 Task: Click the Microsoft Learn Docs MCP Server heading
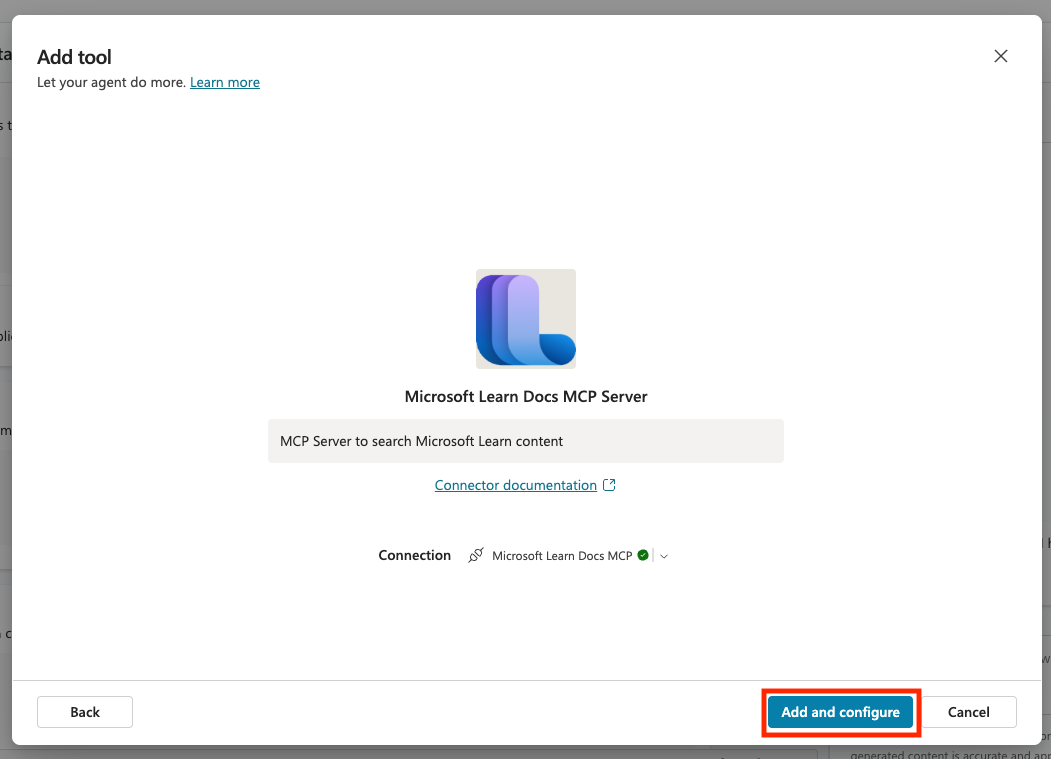point(525,396)
